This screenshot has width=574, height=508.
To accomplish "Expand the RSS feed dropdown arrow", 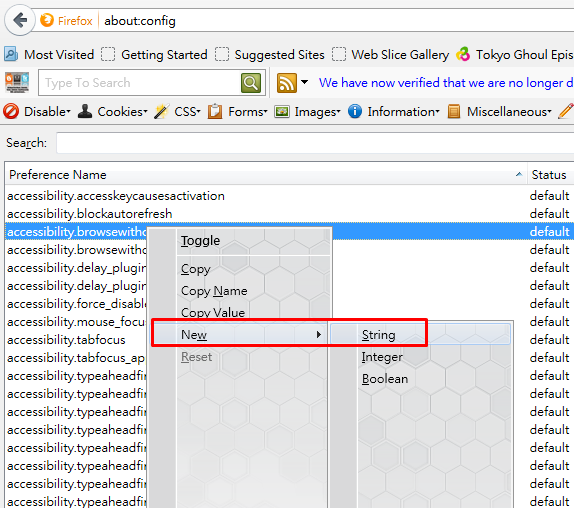I will coord(304,82).
